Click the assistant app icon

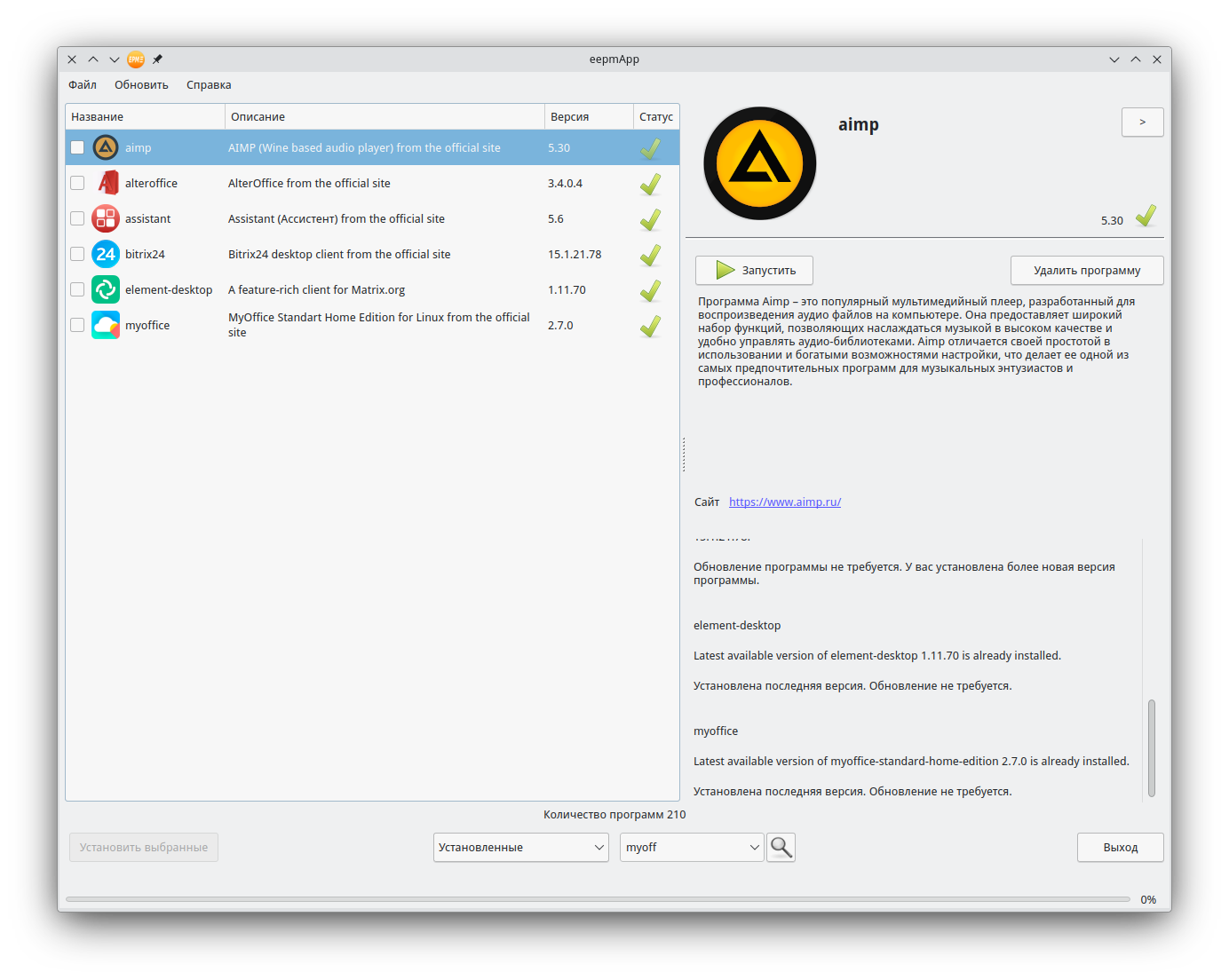(x=106, y=218)
